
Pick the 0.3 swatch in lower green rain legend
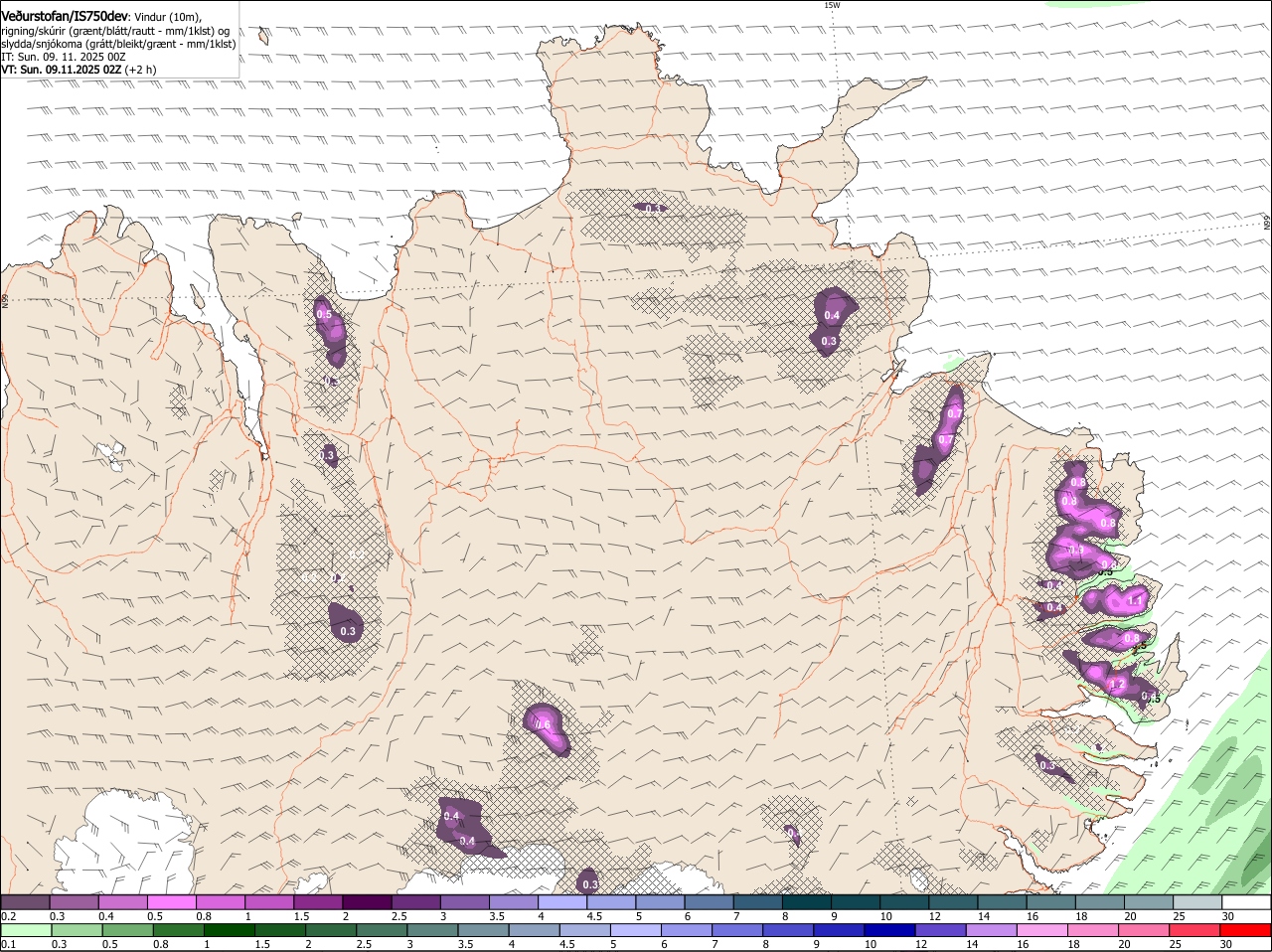(77, 931)
